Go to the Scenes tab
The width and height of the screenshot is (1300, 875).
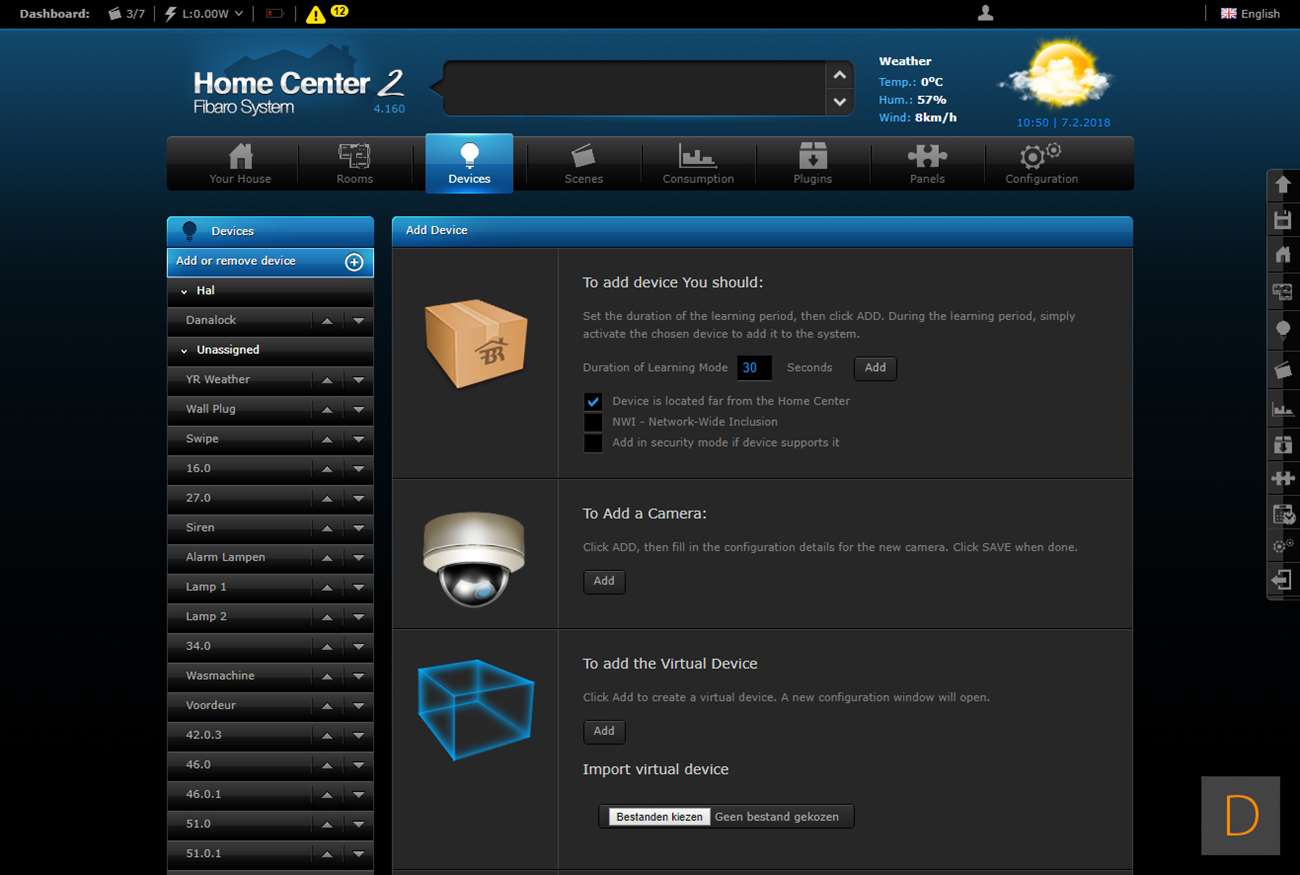coord(584,163)
